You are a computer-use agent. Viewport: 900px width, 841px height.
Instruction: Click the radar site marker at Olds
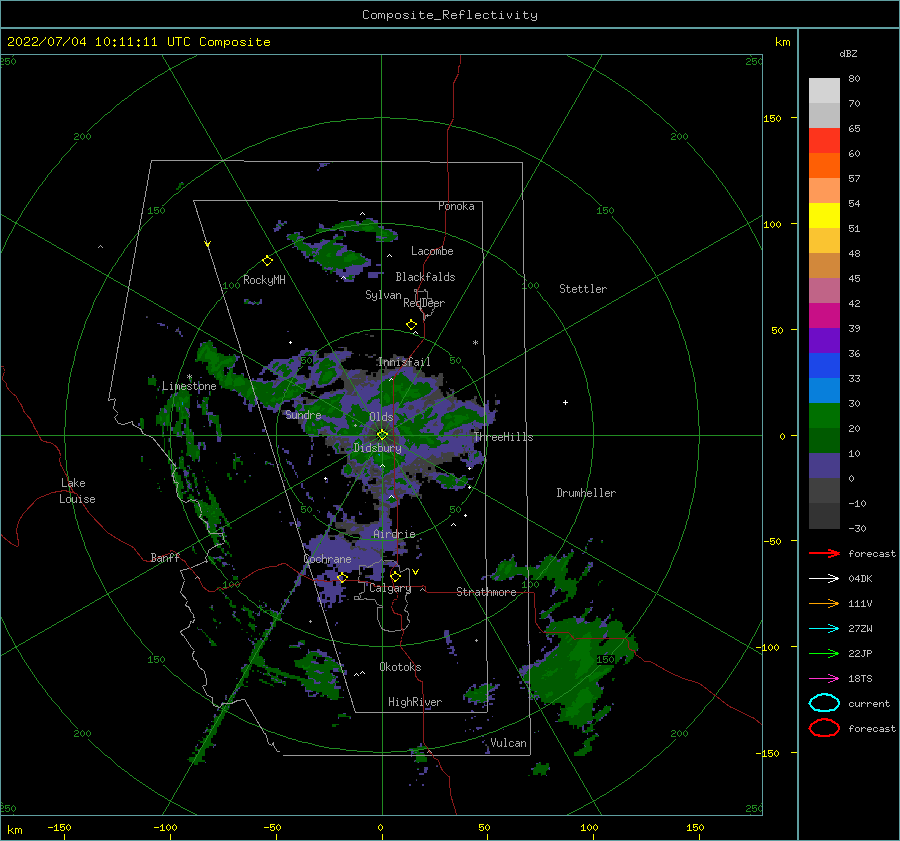[x=382, y=435]
